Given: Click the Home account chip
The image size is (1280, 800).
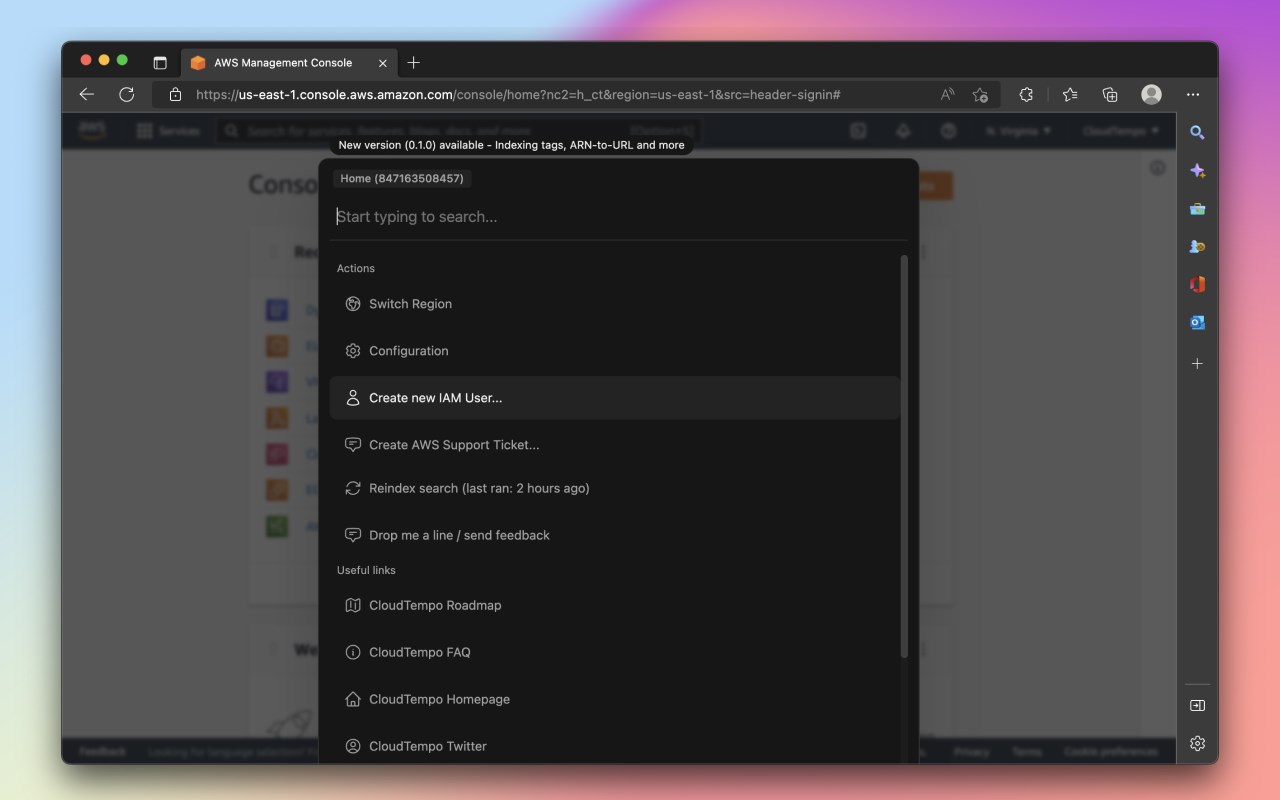Looking at the screenshot, I should (402, 178).
